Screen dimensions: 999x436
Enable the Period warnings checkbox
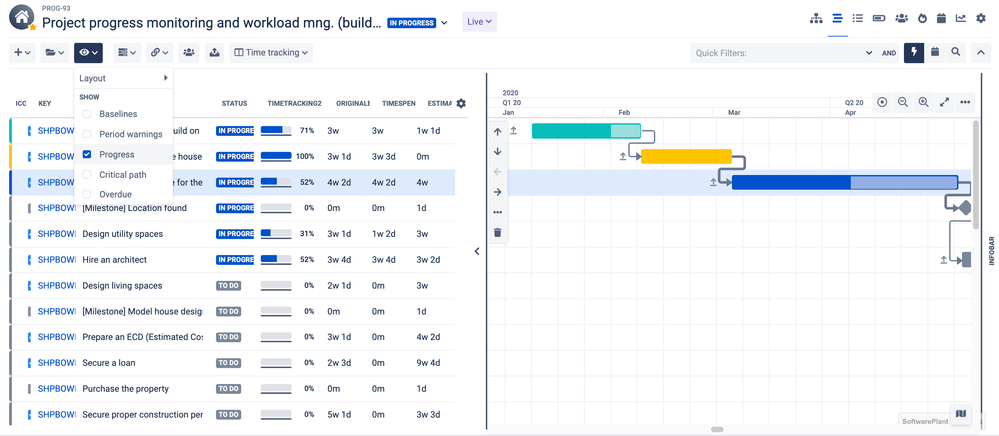(x=87, y=134)
